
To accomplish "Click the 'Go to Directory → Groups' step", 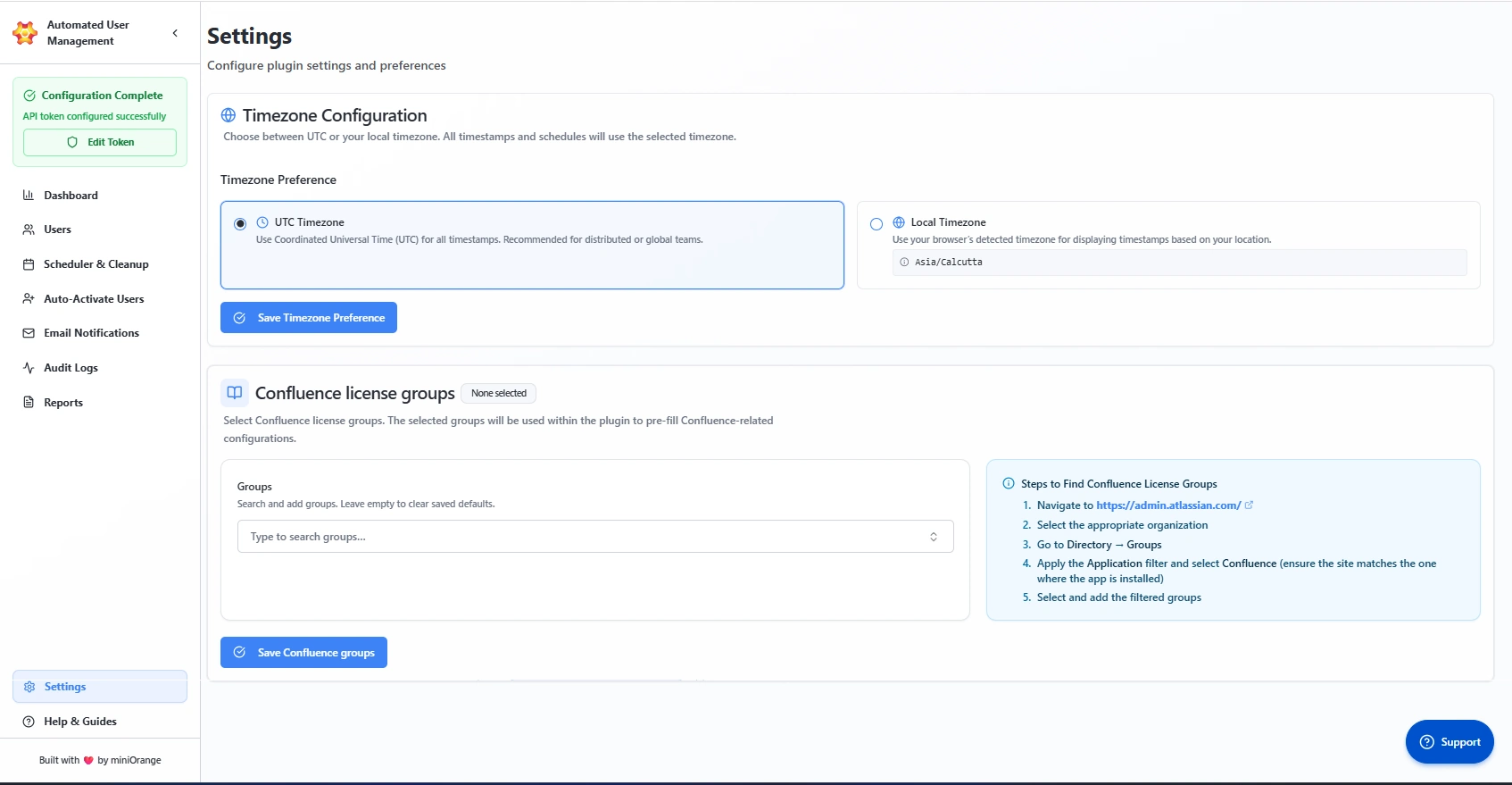I will point(1099,545).
